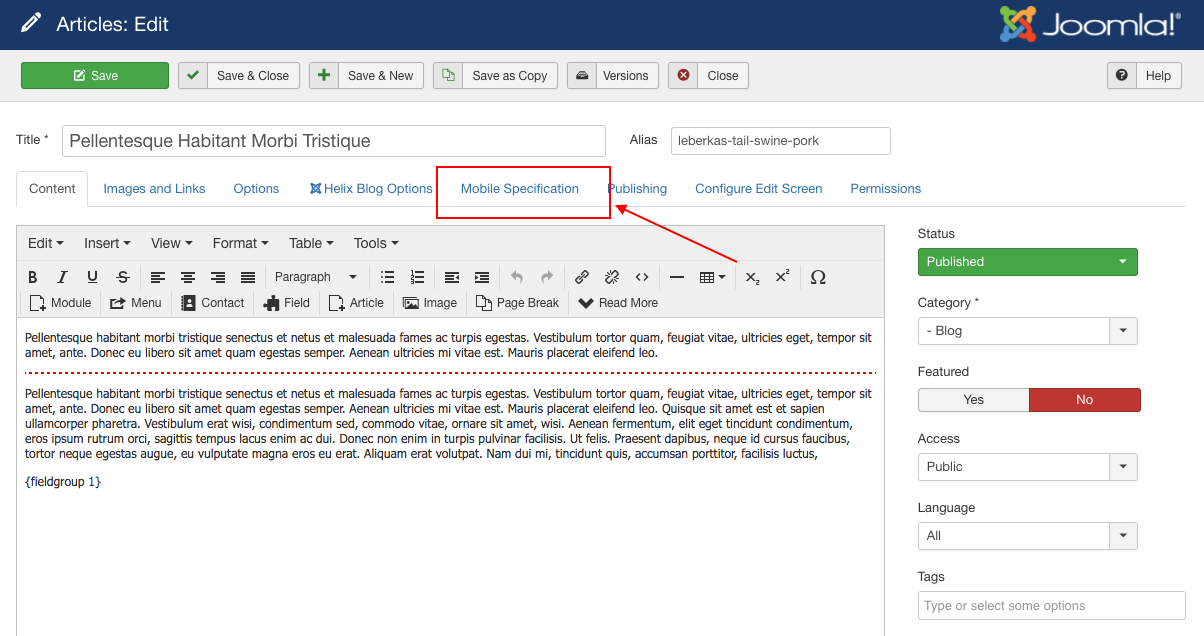Toggle bold formatting in the editor
The image size is (1204, 636).
[x=32, y=277]
